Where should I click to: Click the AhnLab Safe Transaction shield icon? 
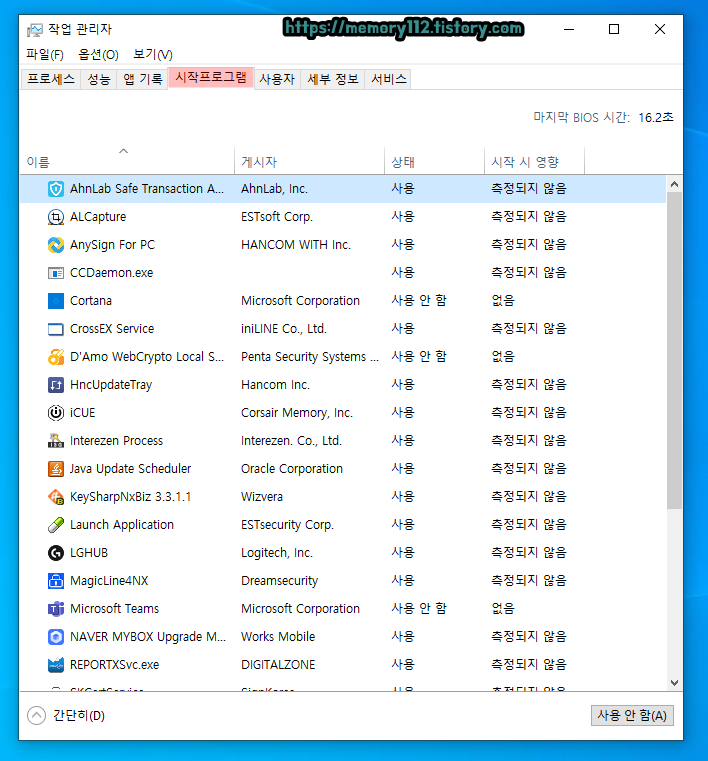click(x=56, y=189)
